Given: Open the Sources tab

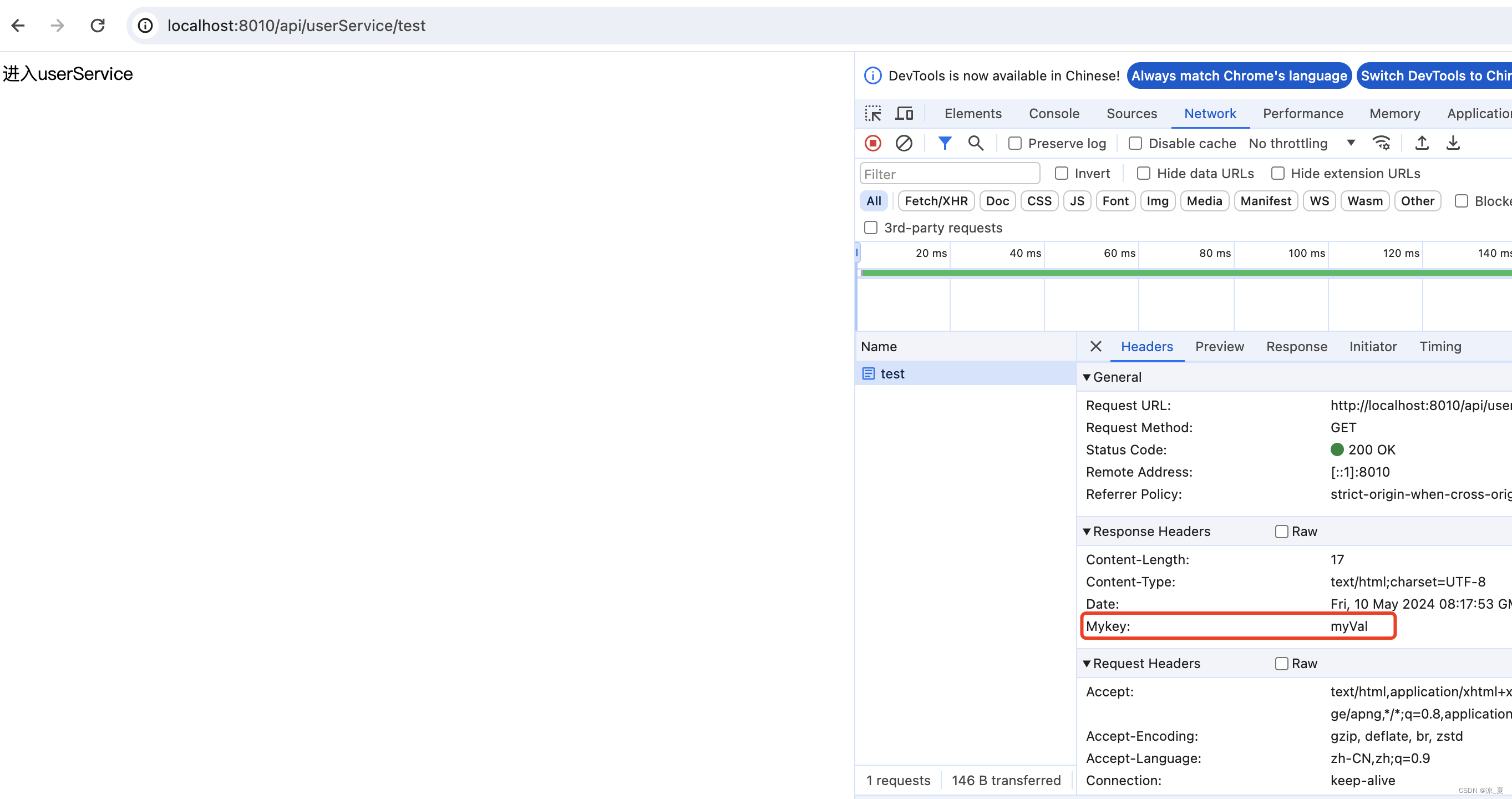Looking at the screenshot, I should [1131, 114].
